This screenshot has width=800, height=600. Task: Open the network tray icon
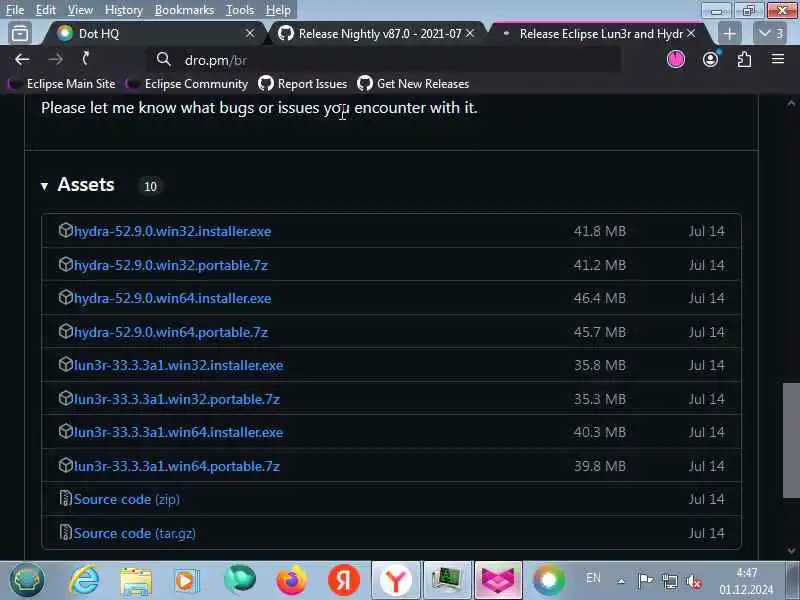tap(669, 581)
